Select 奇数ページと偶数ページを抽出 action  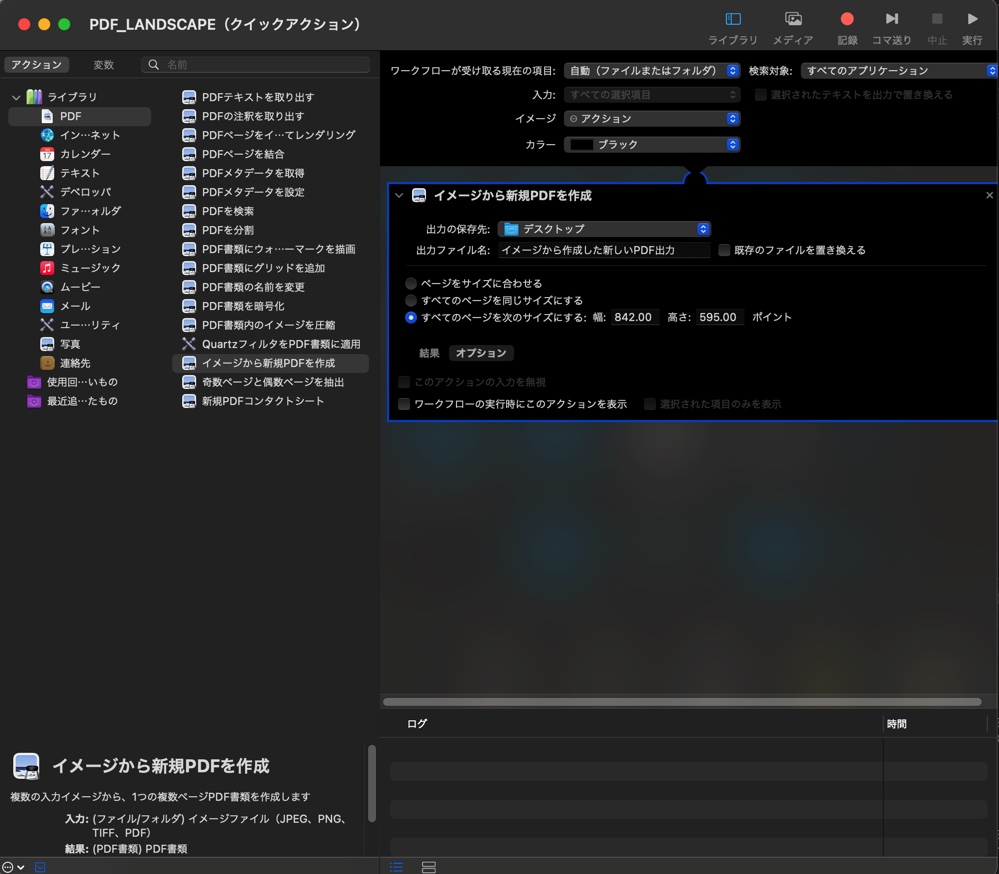pos(273,382)
